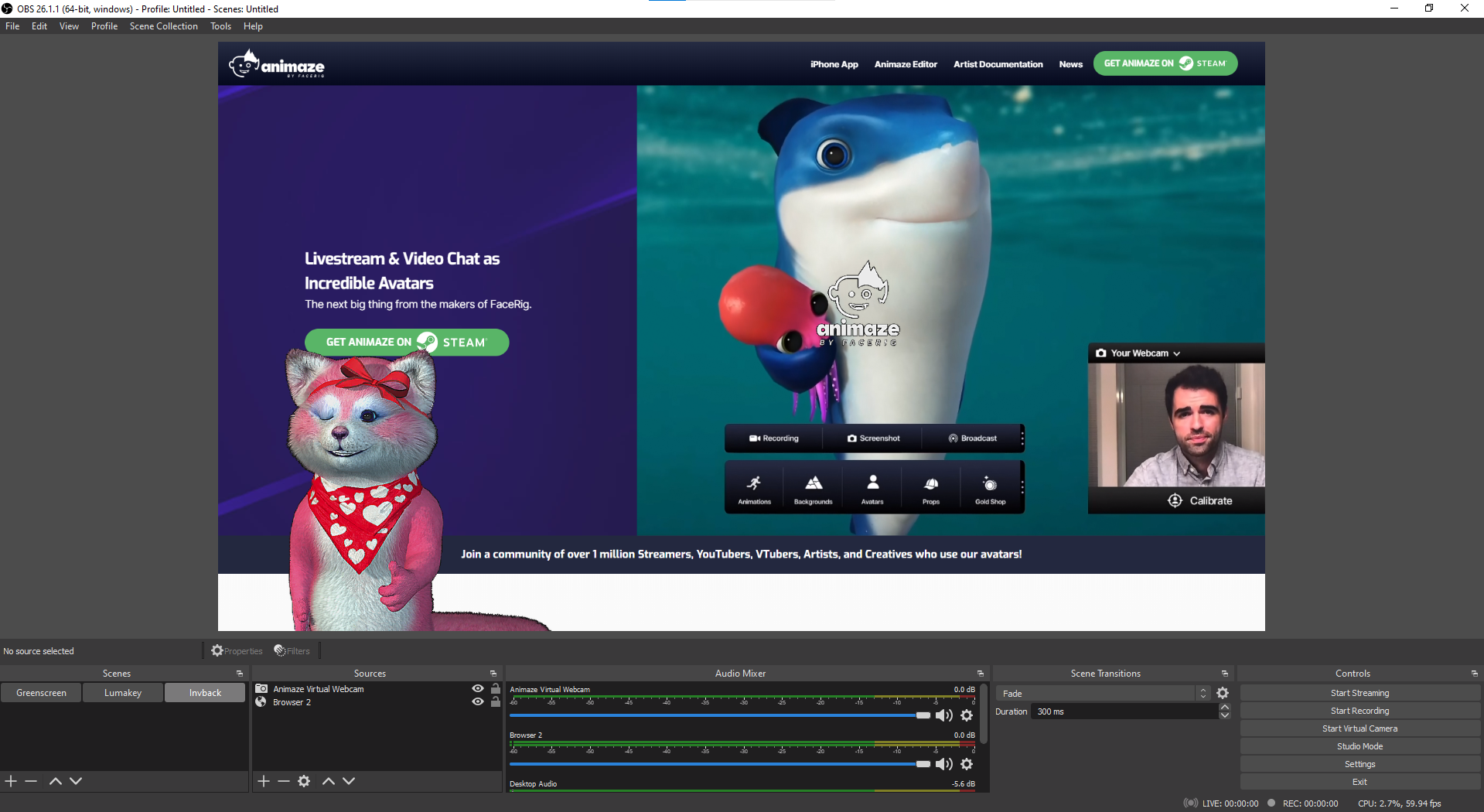
Task: Click Exit in the Controls panel
Action: point(1359,782)
